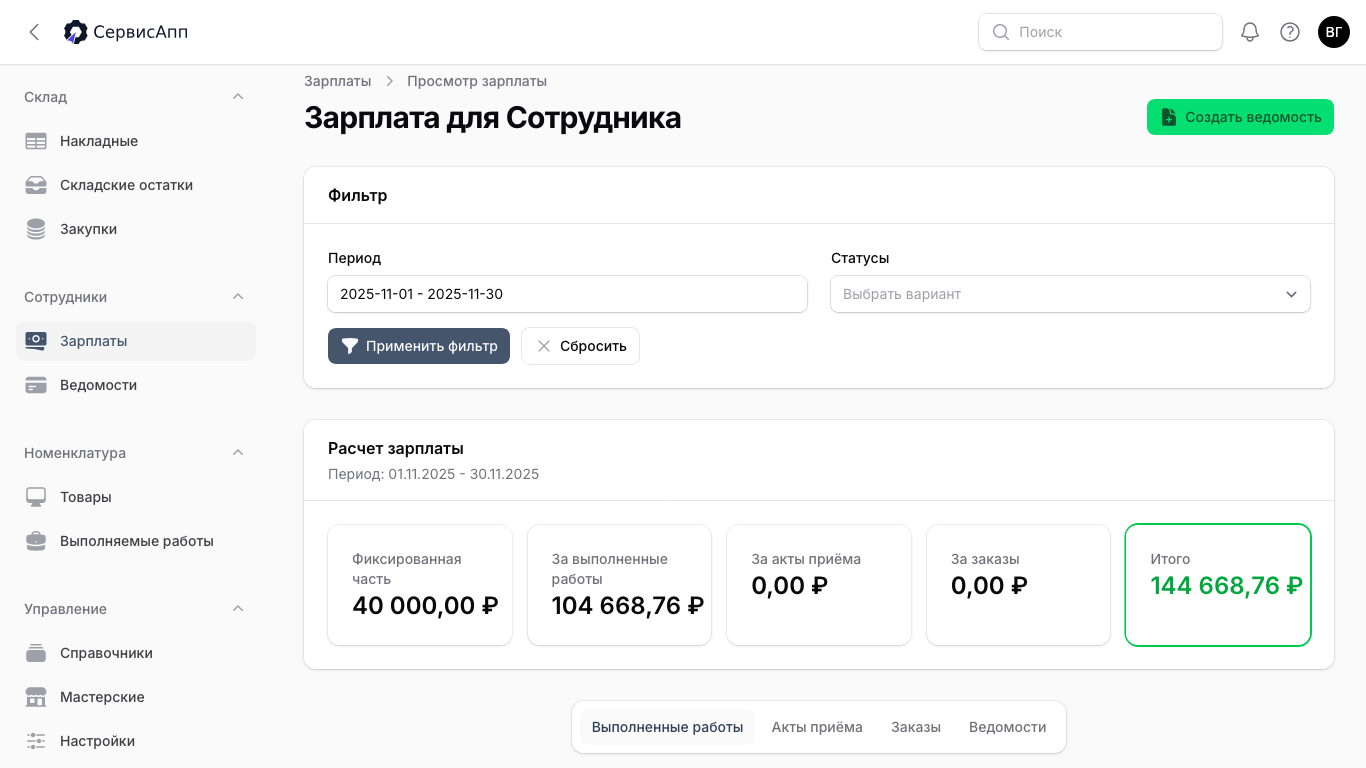Viewport: 1366px width, 768px height.
Task: Click Сбросить to reset the filter
Action: pyautogui.click(x=580, y=345)
